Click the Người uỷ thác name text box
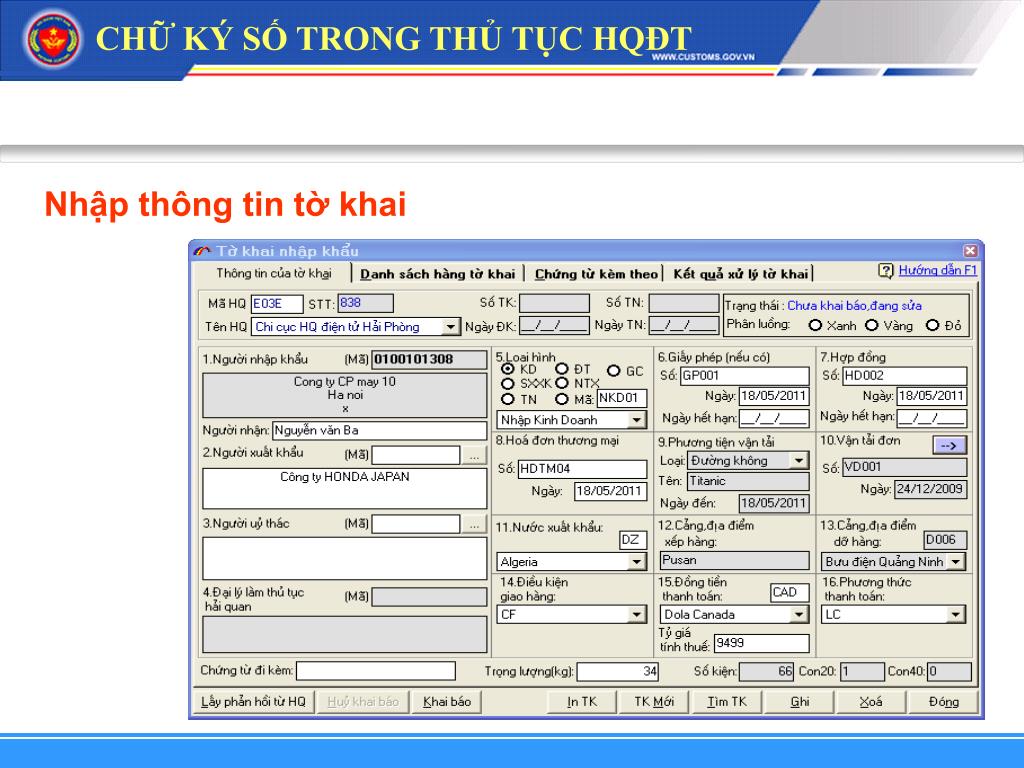The height and width of the screenshot is (768, 1024). point(345,558)
